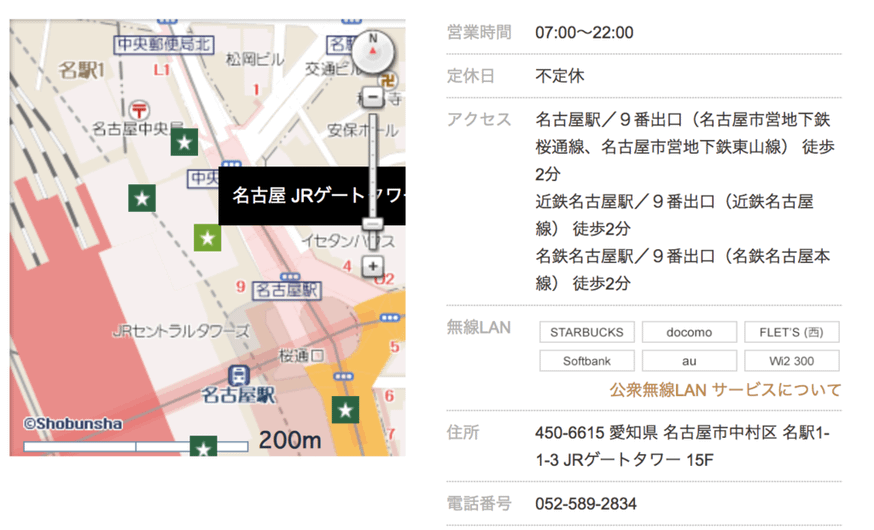This screenshot has height=530, width=874.
Task: Click the red post office symbol
Action: pyautogui.click(x=139, y=110)
